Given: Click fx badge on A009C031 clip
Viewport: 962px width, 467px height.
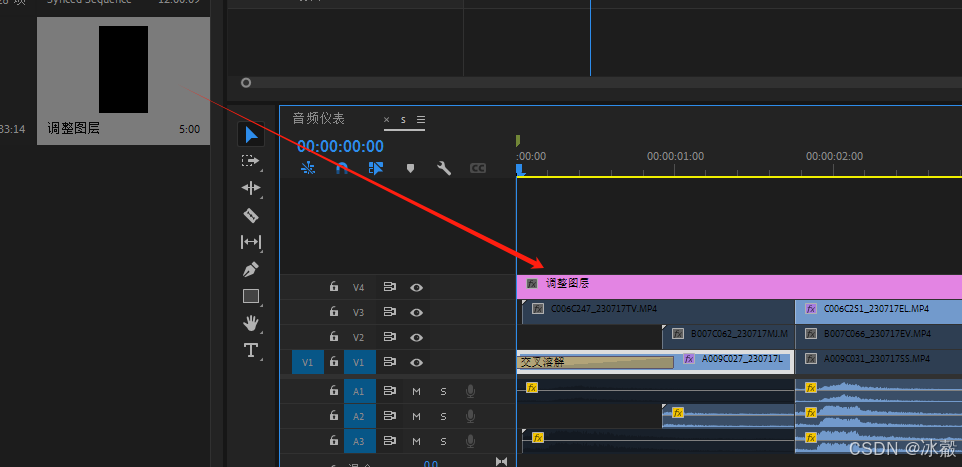Looking at the screenshot, I should tap(811, 358).
